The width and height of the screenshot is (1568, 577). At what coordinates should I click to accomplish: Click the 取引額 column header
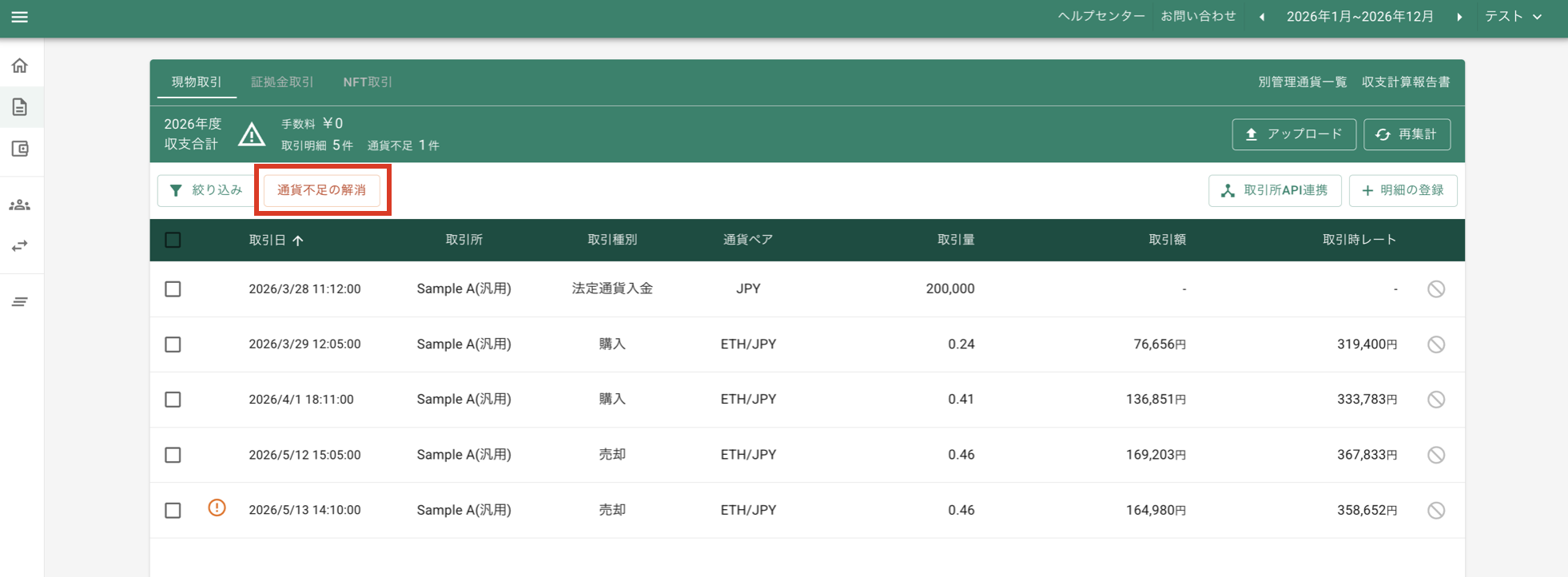(1167, 240)
